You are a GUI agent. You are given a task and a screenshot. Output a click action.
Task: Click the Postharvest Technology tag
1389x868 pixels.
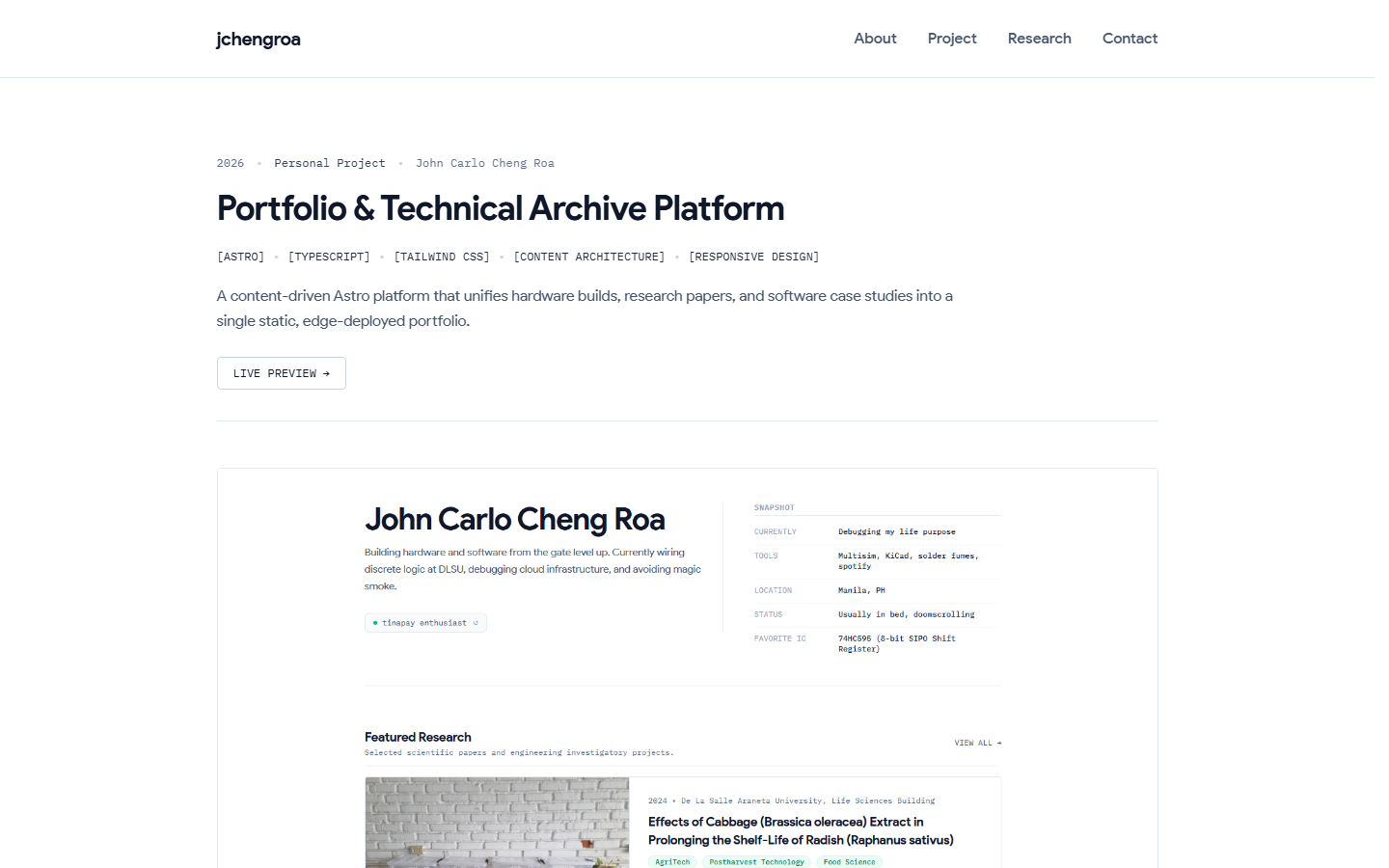pyautogui.click(x=756, y=861)
